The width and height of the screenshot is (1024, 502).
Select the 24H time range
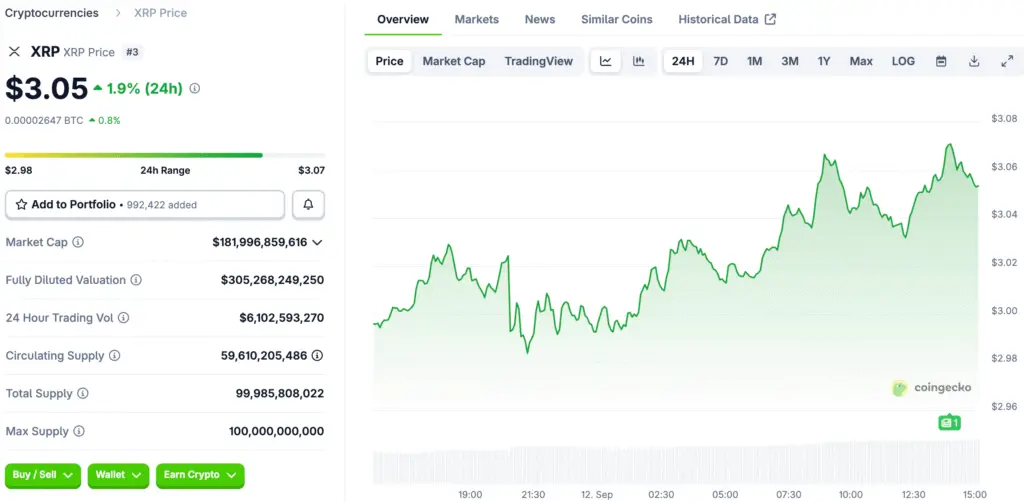tap(683, 61)
